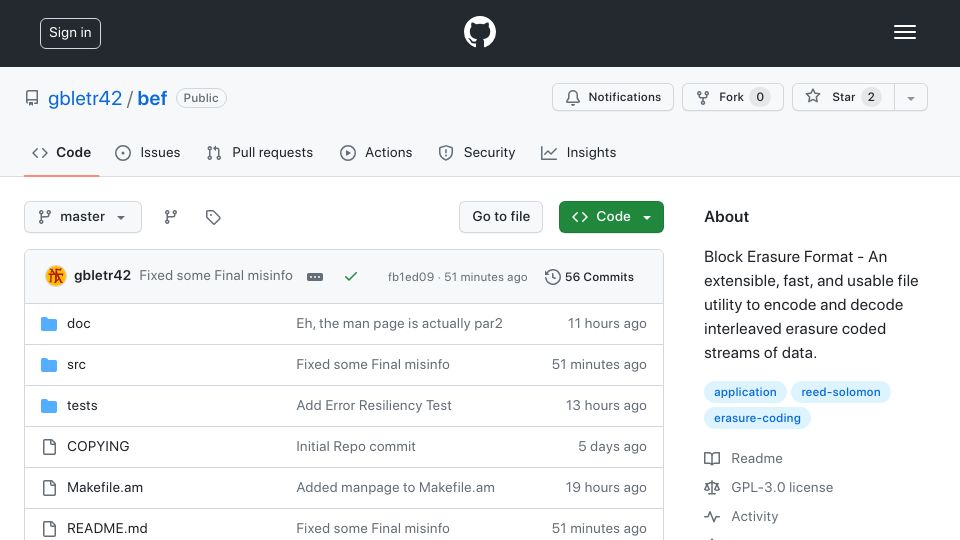Open latest commit message Fixed some Final misinfo
Viewport: 960px width, 540px height.
click(x=216, y=276)
